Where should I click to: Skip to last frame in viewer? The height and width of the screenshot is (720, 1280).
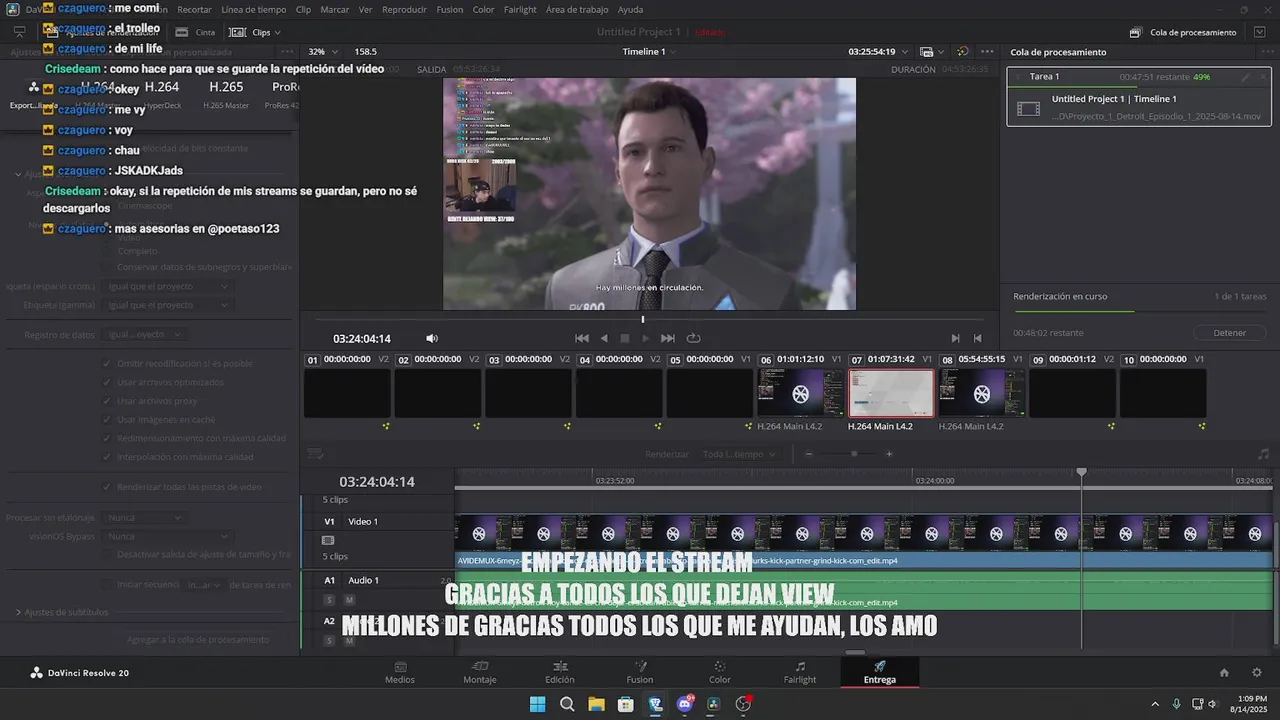pos(668,338)
